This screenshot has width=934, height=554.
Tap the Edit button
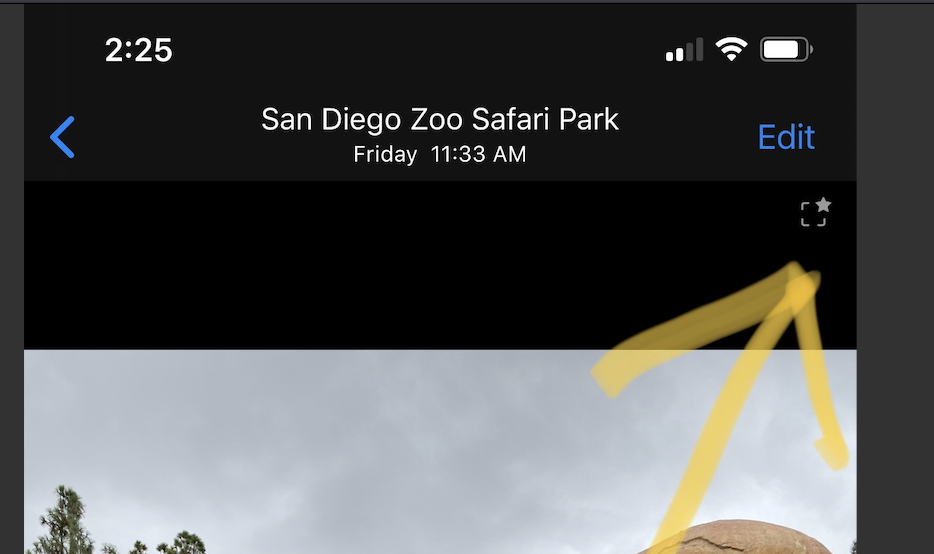coord(786,138)
